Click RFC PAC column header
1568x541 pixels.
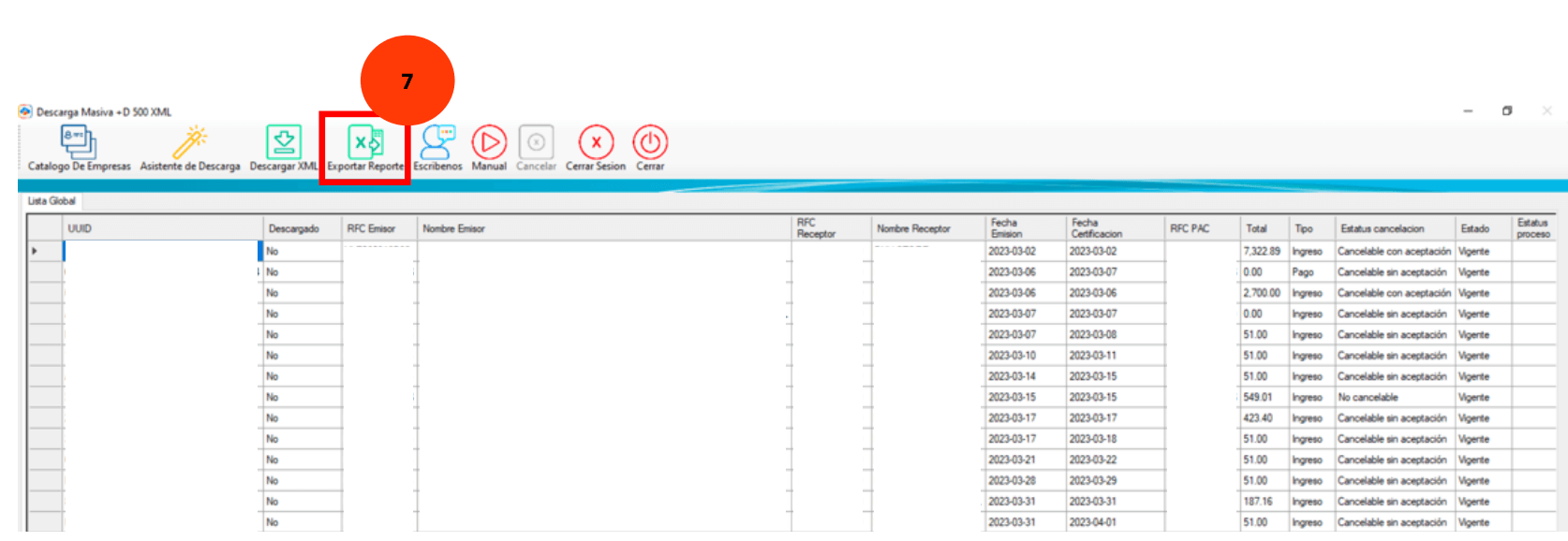[x=1203, y=228]
